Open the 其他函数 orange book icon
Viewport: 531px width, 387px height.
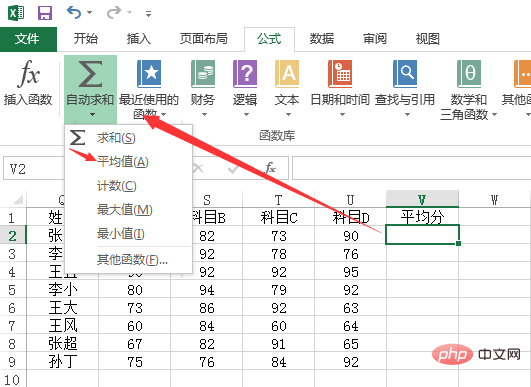tap(522, 74)
